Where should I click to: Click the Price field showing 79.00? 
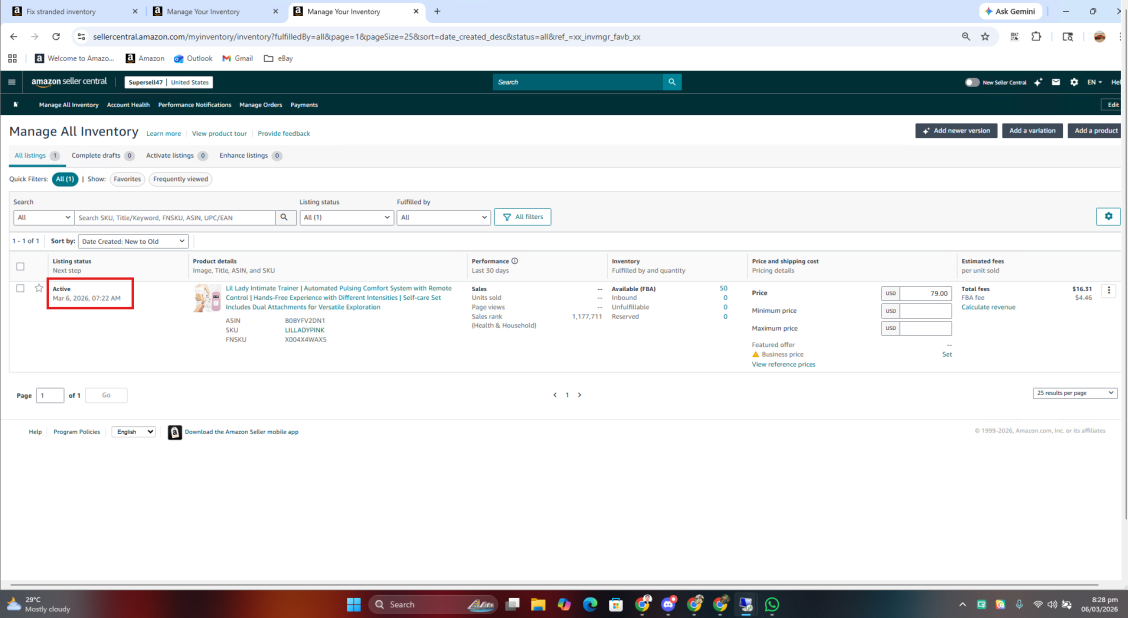[925, 293]
